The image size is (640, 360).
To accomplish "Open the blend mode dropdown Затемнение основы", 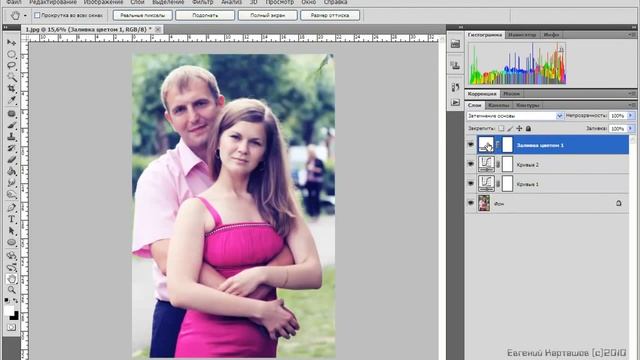I will click(x=515, y=116).
